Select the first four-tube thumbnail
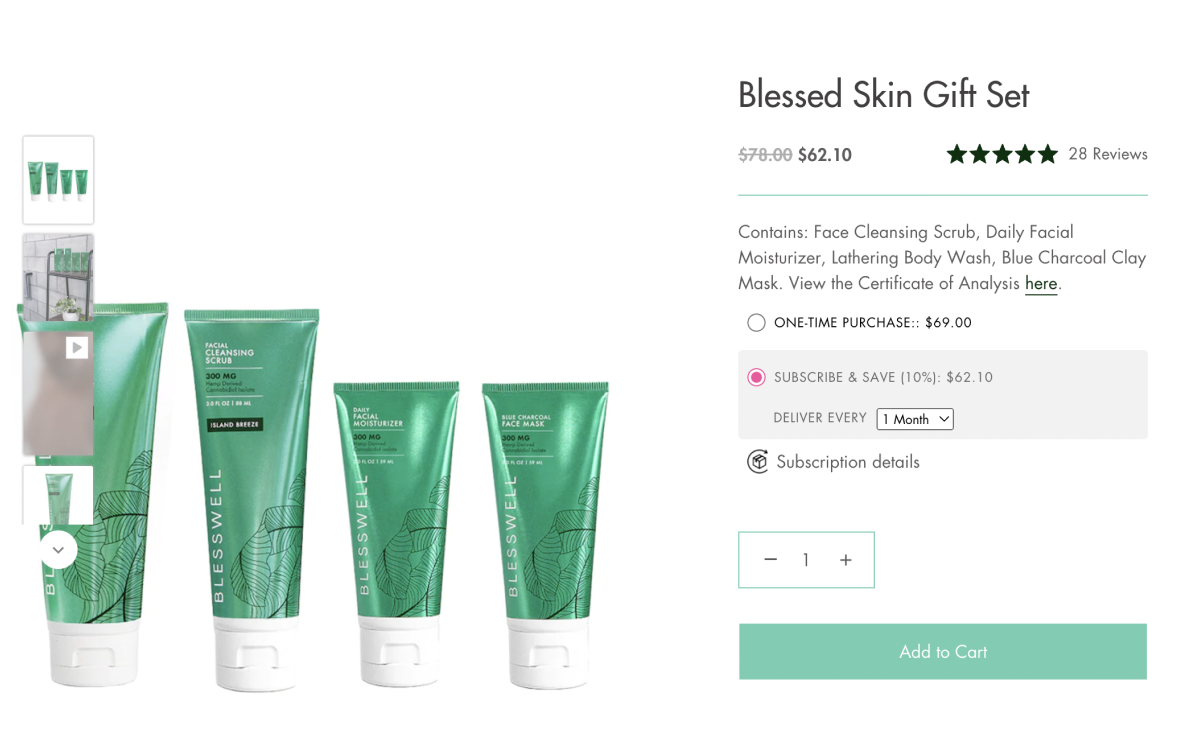Image resolution: width=1200 pixels, height=750 pixels. pyautogui.click(x=58, y=180)
